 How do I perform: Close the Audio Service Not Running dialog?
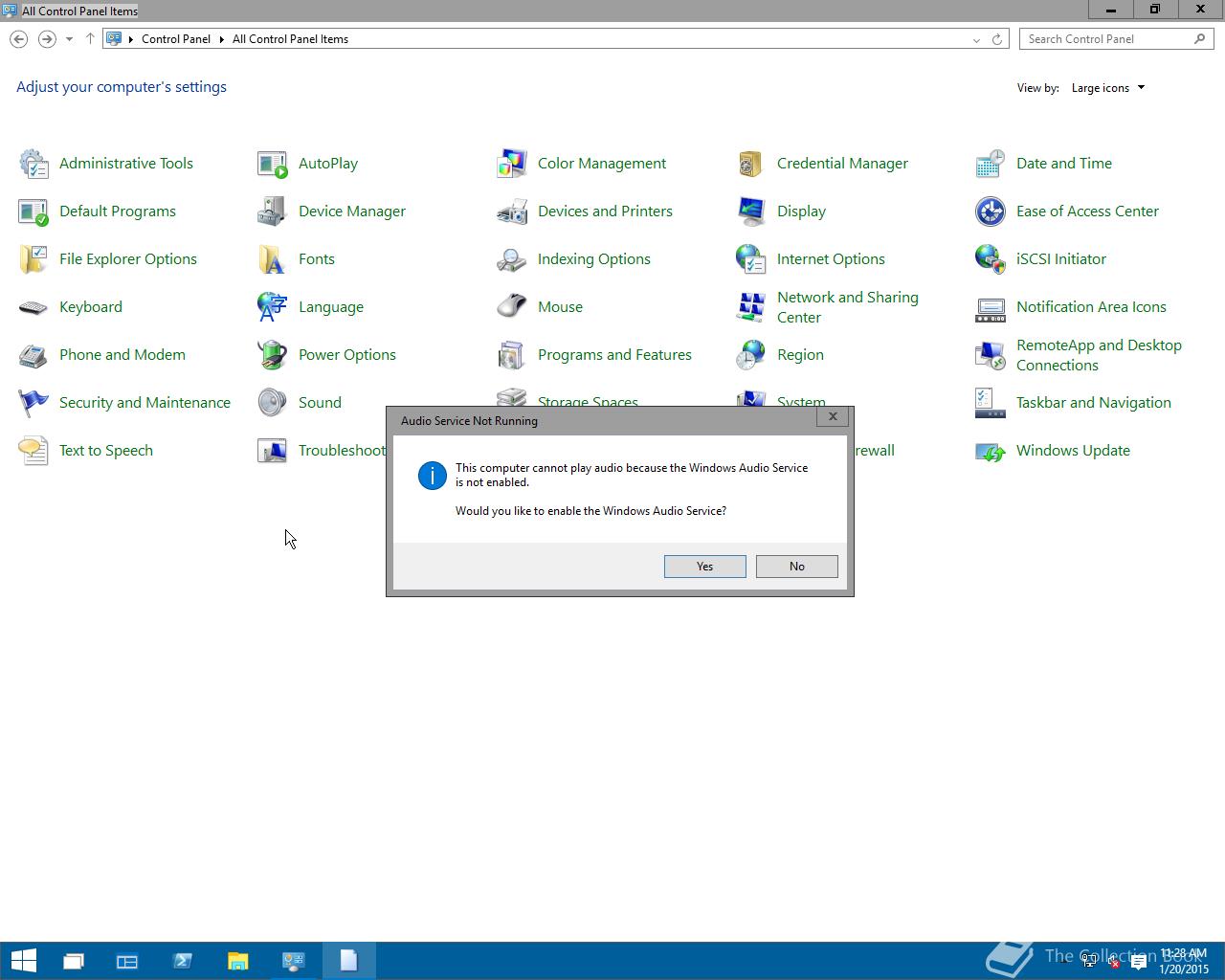833,416
